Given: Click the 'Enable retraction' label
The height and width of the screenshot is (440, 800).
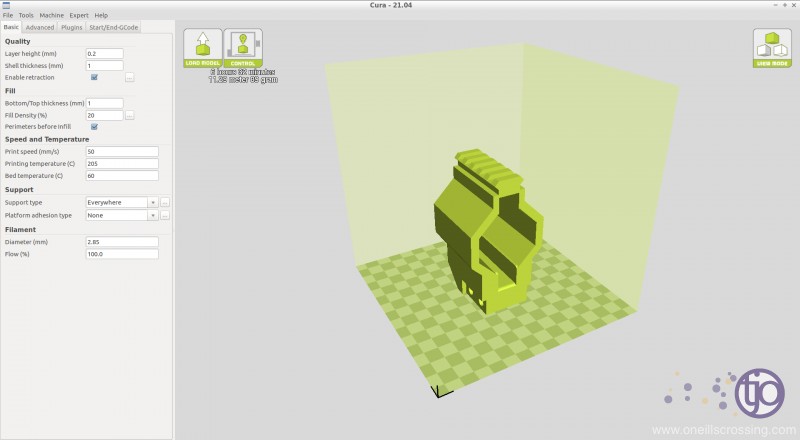Looking at the screenshot, I should pos(30,78).
